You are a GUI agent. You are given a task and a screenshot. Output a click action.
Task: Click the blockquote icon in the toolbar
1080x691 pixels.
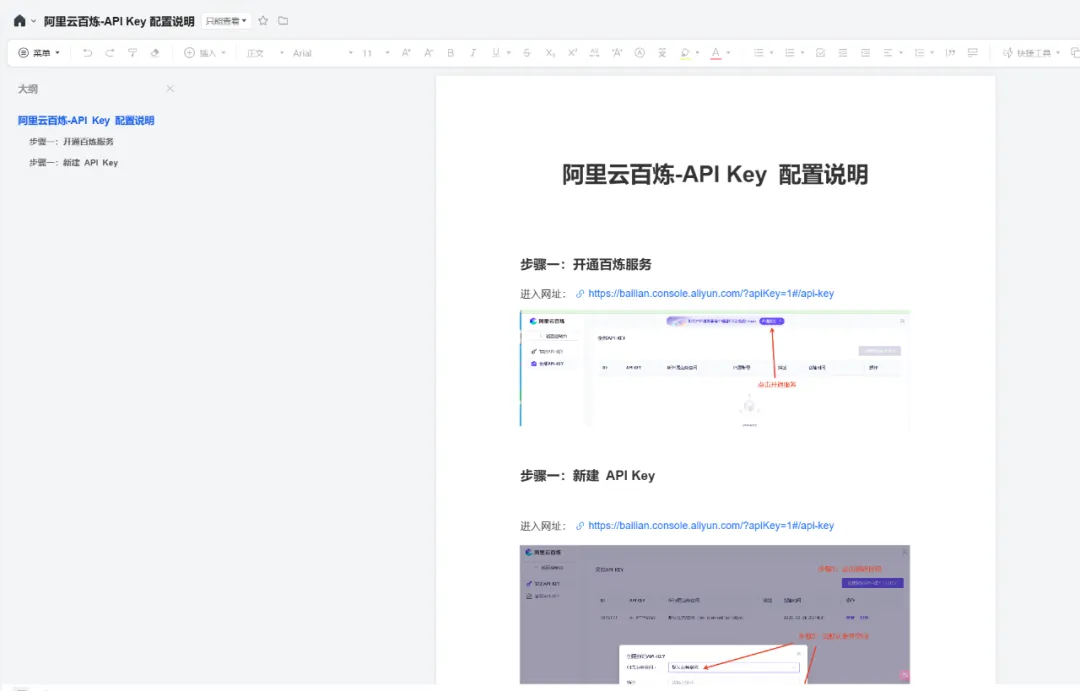click(948, 52)
